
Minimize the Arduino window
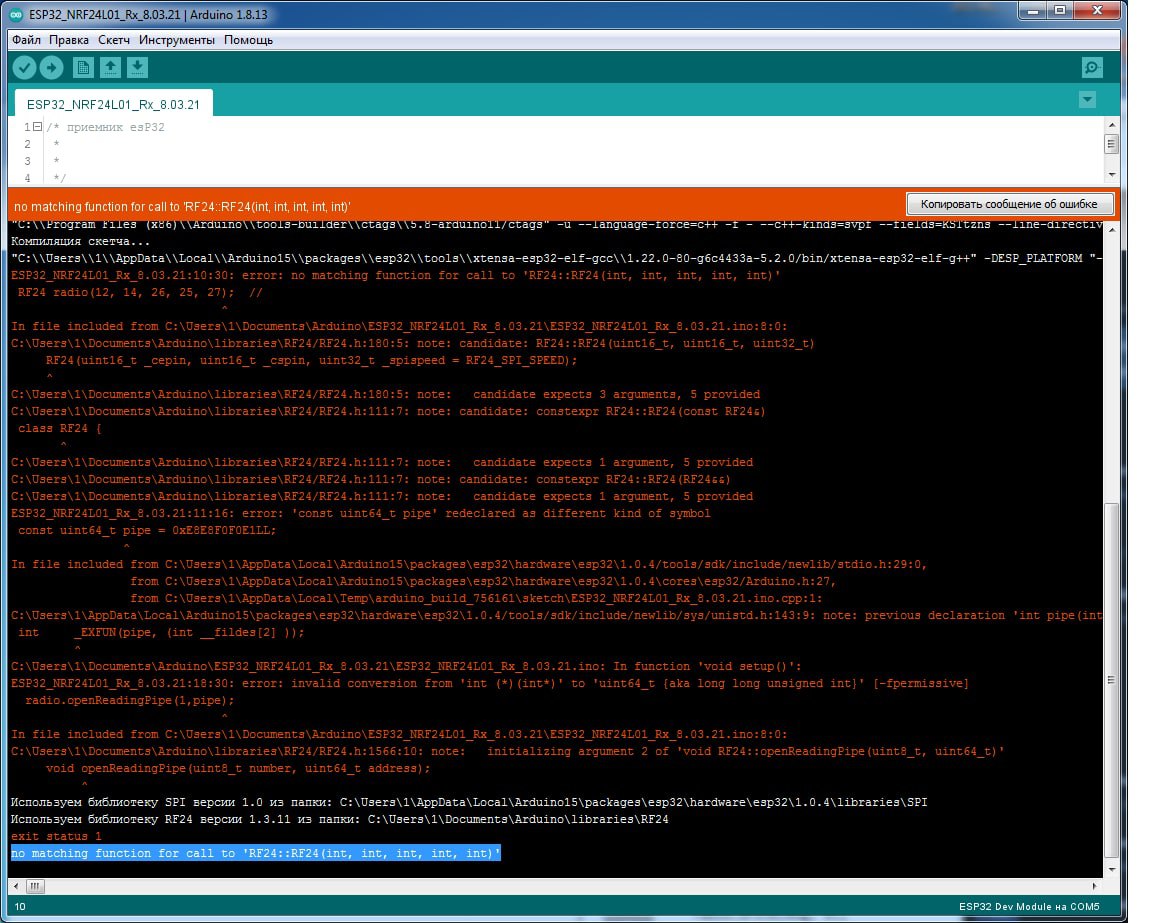pos(1034,11)
